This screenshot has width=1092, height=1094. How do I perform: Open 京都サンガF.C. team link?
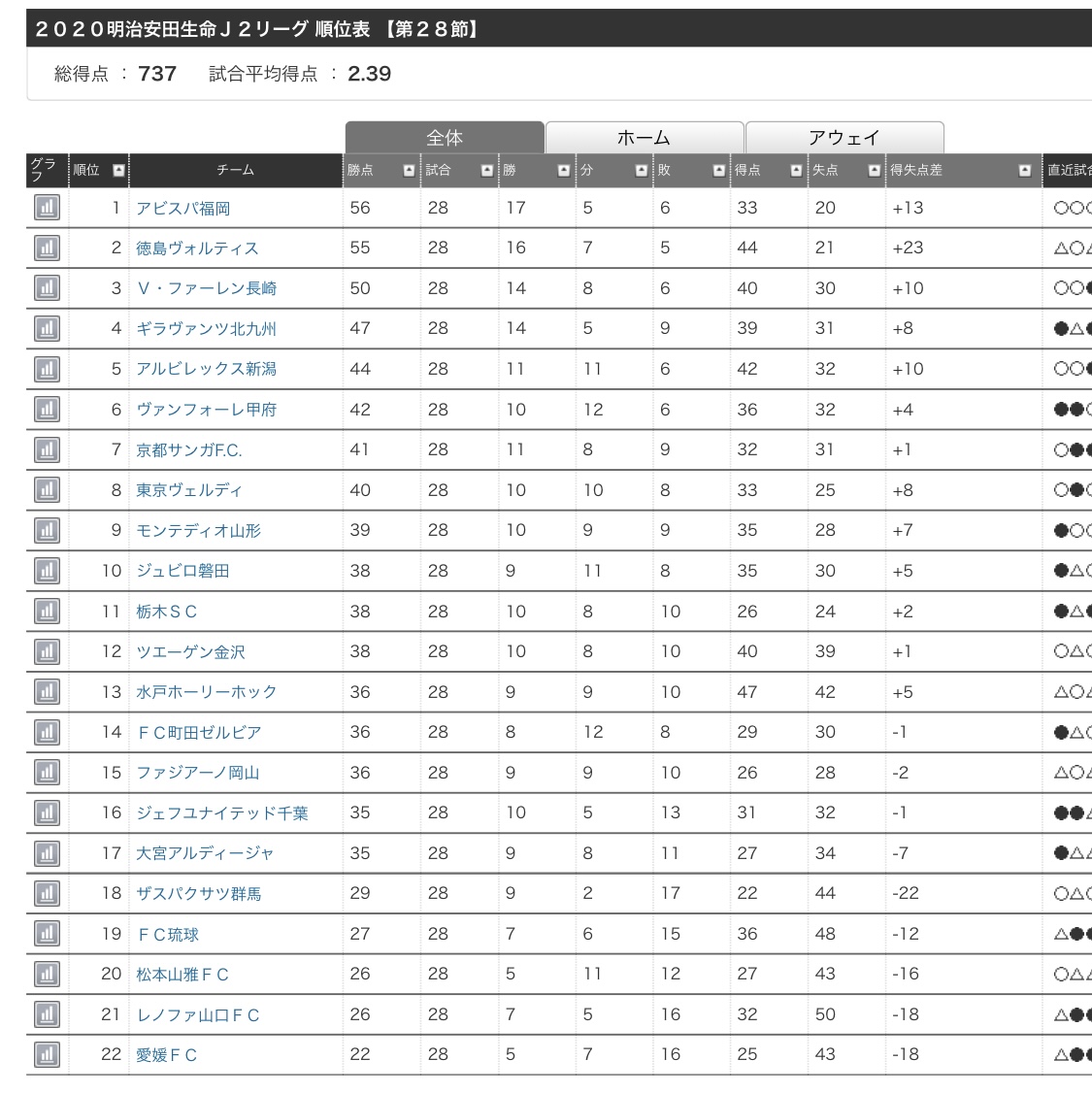click(x=189, y=450)
